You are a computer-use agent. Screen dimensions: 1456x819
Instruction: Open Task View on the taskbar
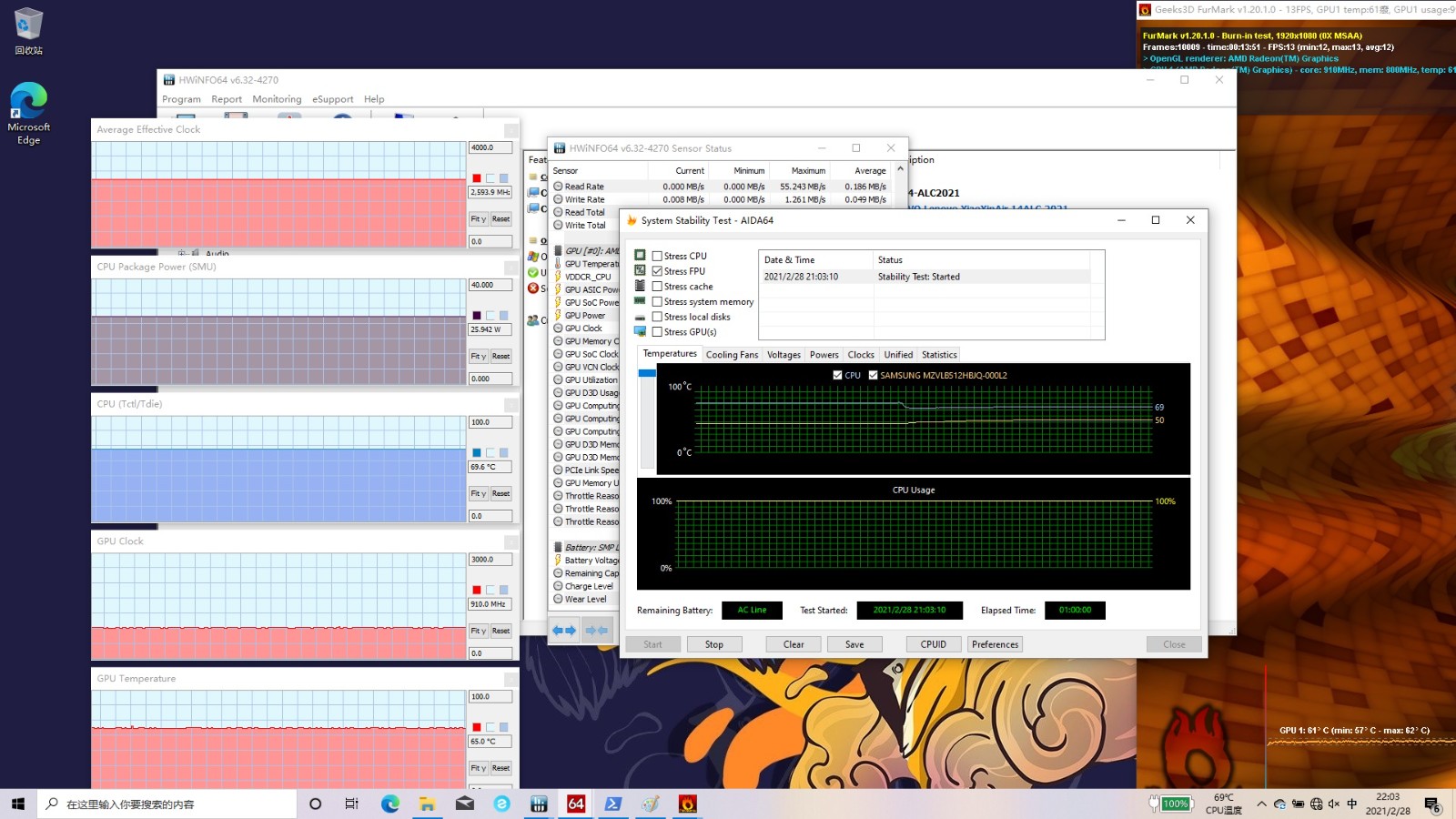pyautogui.click(x=352, y=804)
